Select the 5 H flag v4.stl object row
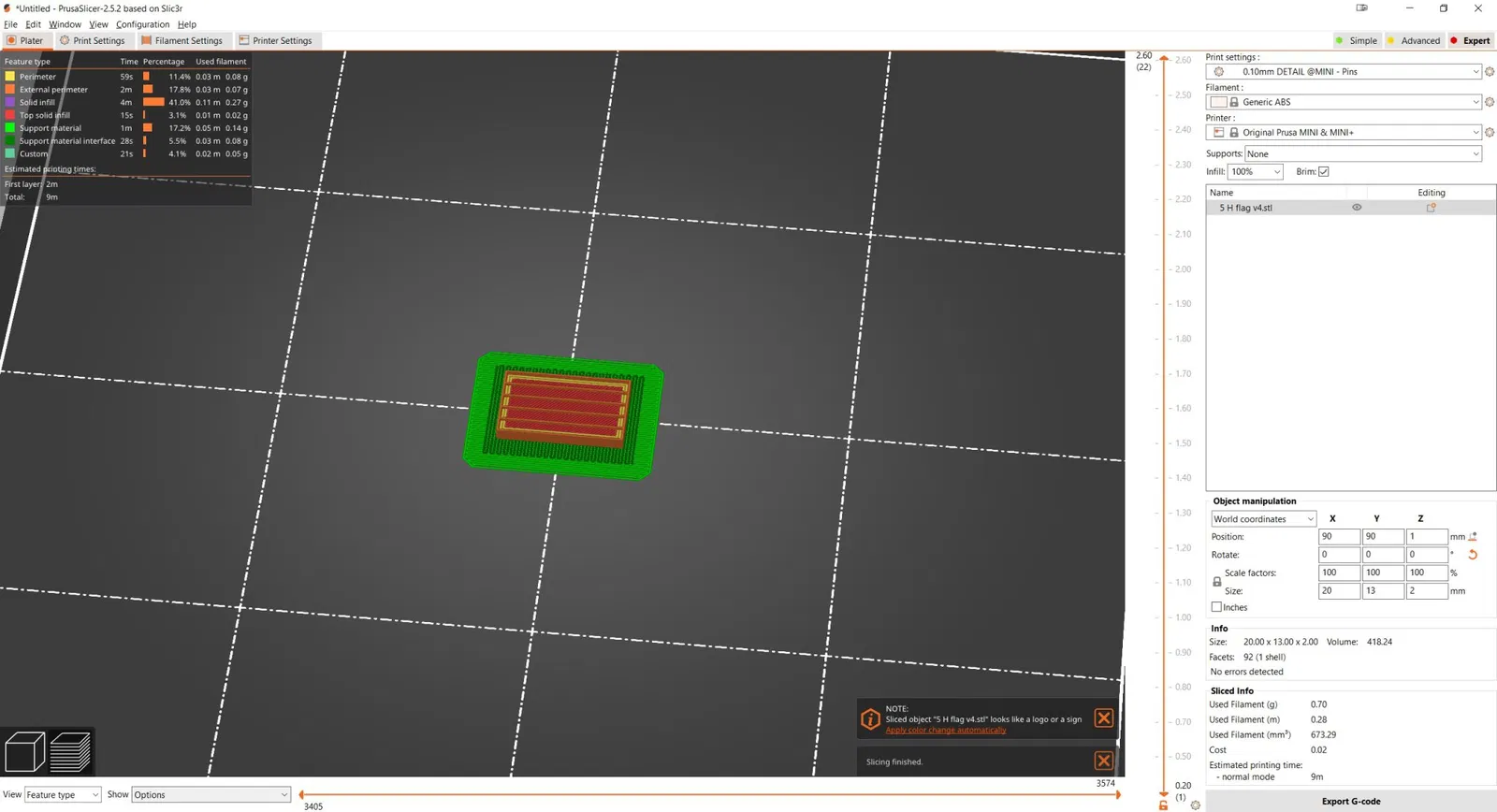Image resolution: width=1497 pixels, height=812 pixels. point(1351,208)
